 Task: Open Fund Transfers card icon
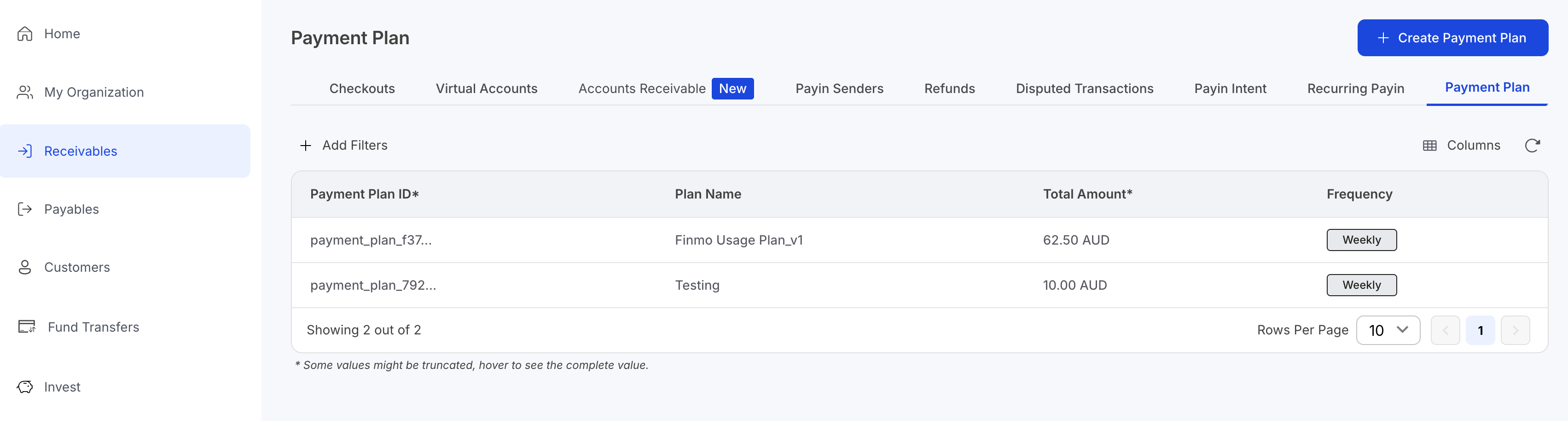[x=27, y=327]
